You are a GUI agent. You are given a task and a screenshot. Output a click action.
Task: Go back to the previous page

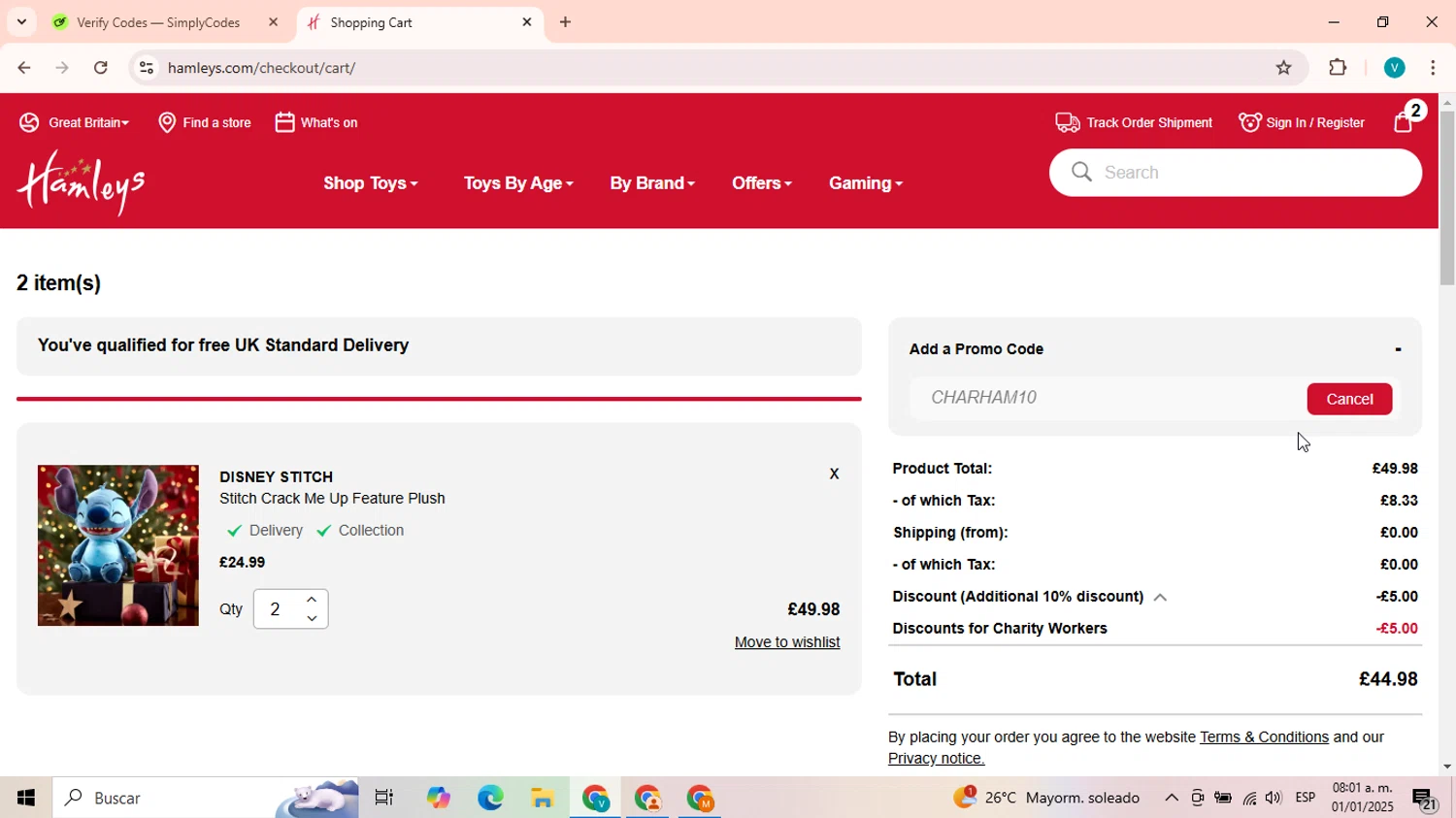click(24, 68)
